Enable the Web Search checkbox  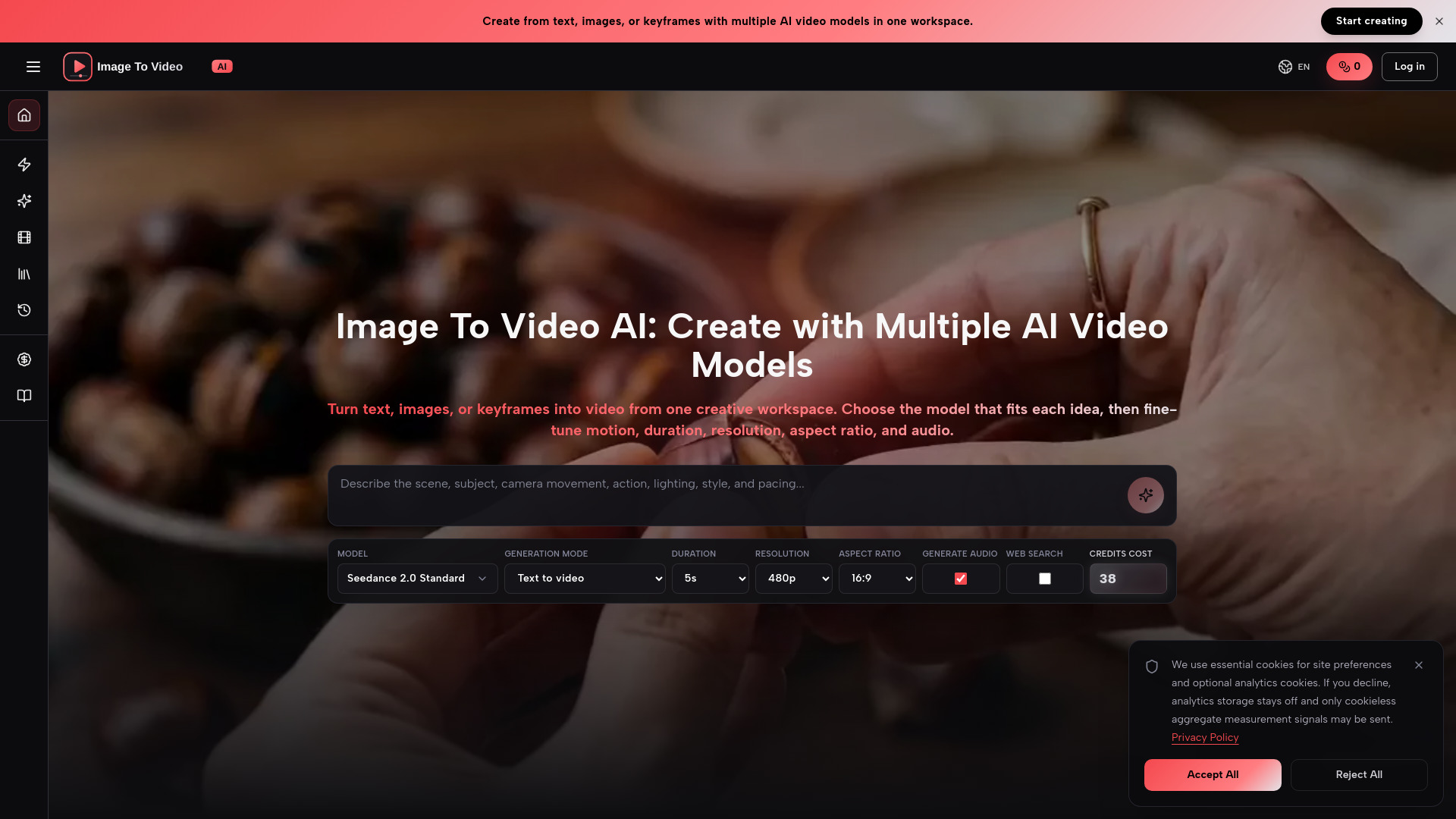[1044, 579]
